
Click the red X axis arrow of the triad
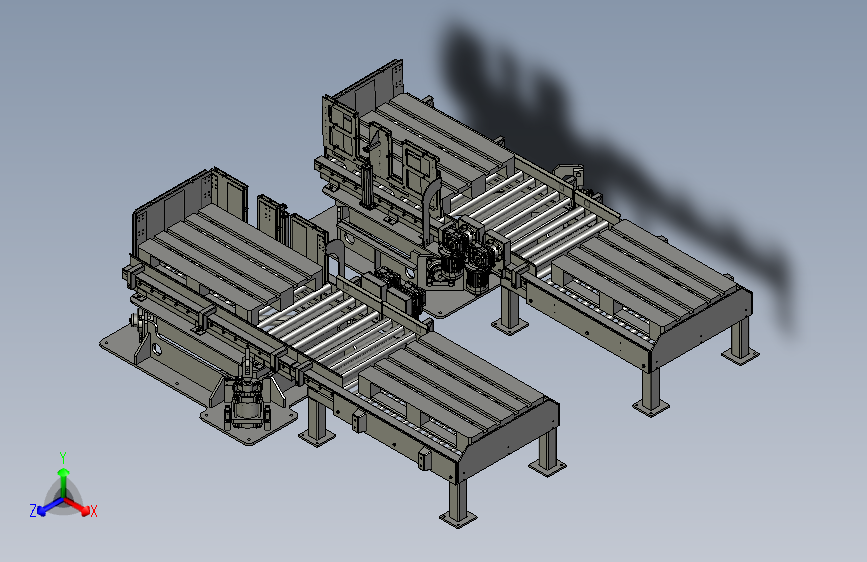tap(77, 506)
